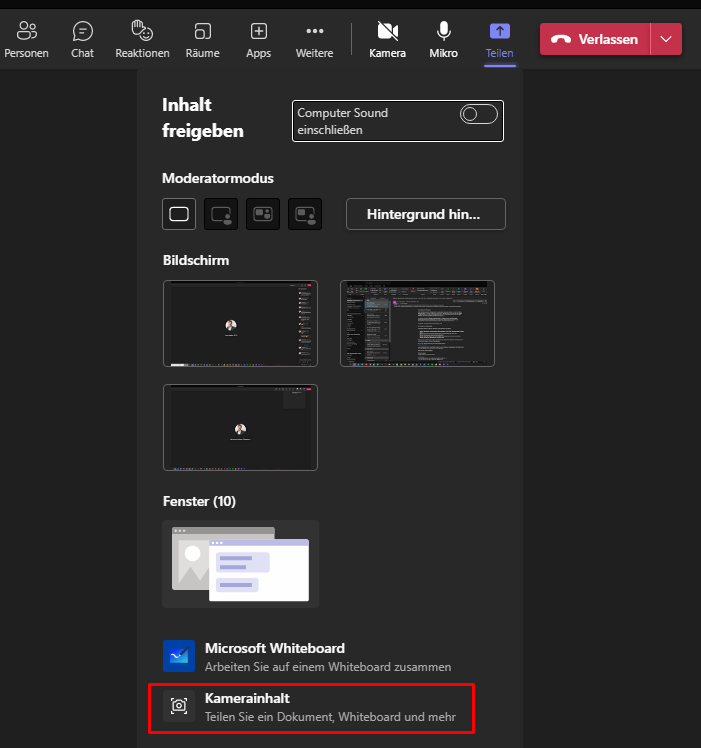This screenshot has width=701, height=748.
Task: Toggle the Mikro microphone
Action: click(x=443, y=39)
